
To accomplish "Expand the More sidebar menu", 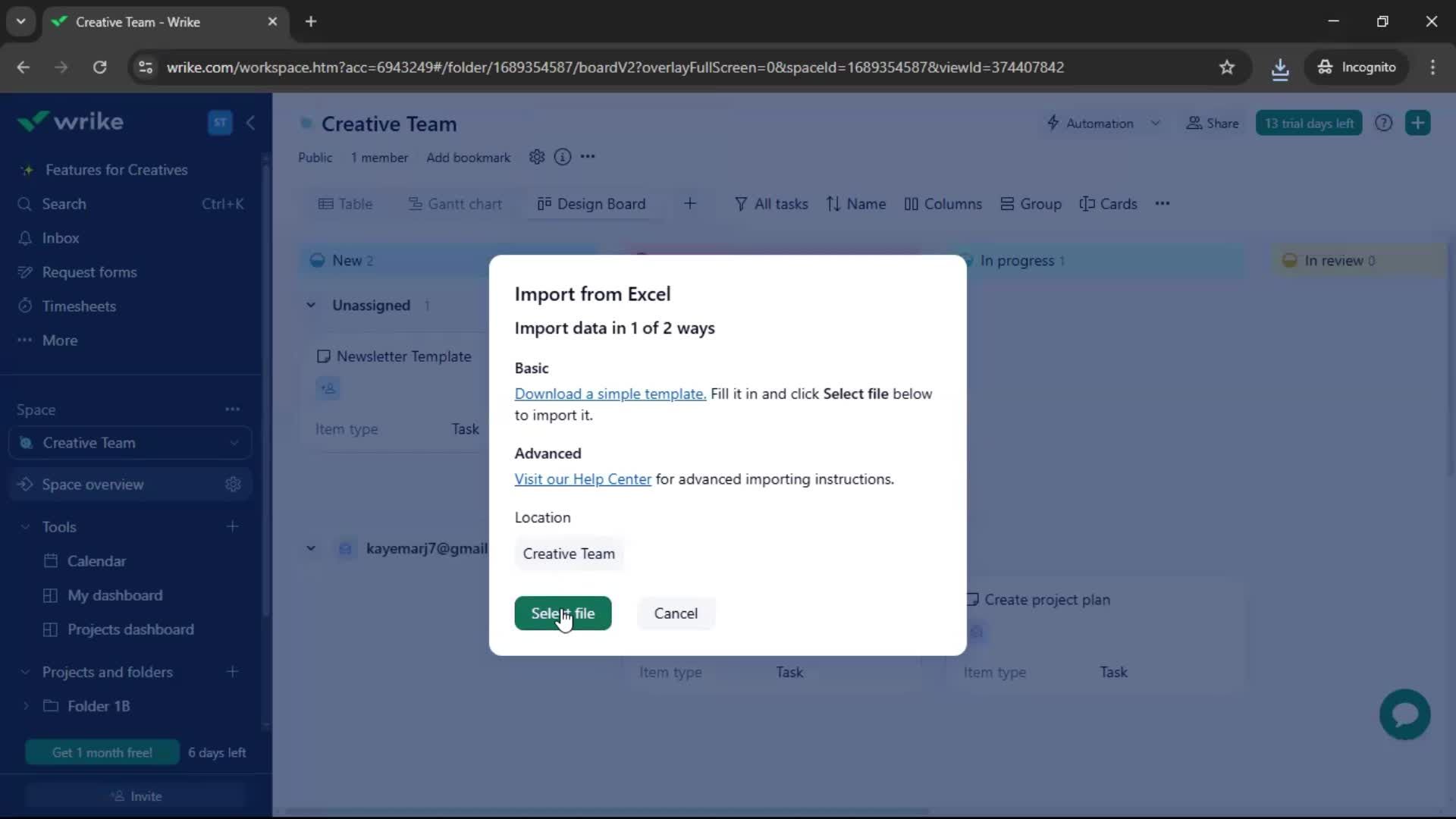I will pos(60,340).
